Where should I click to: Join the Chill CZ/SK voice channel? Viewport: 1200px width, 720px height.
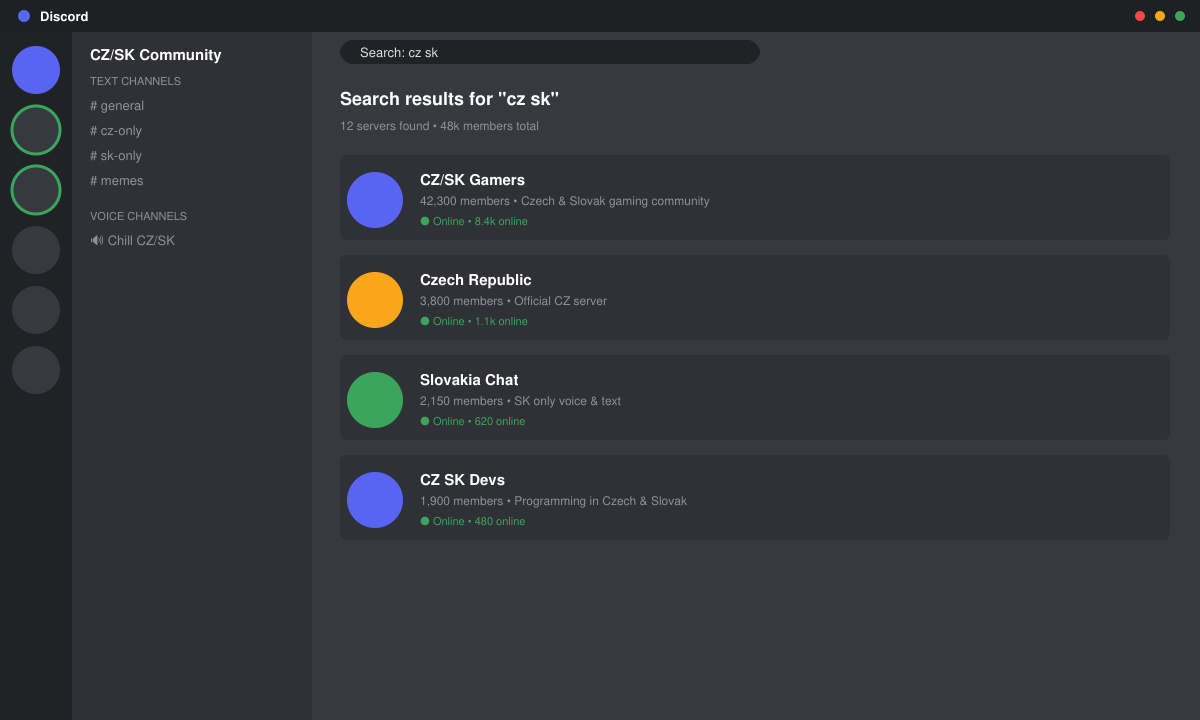click(132, 241)
